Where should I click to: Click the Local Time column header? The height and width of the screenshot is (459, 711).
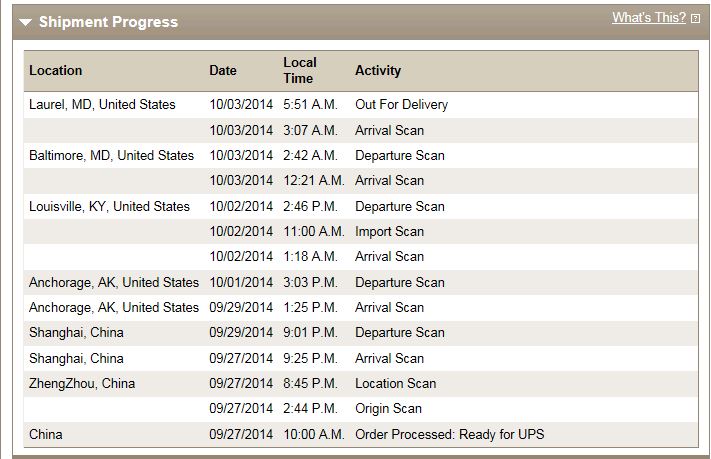point(300,70)
